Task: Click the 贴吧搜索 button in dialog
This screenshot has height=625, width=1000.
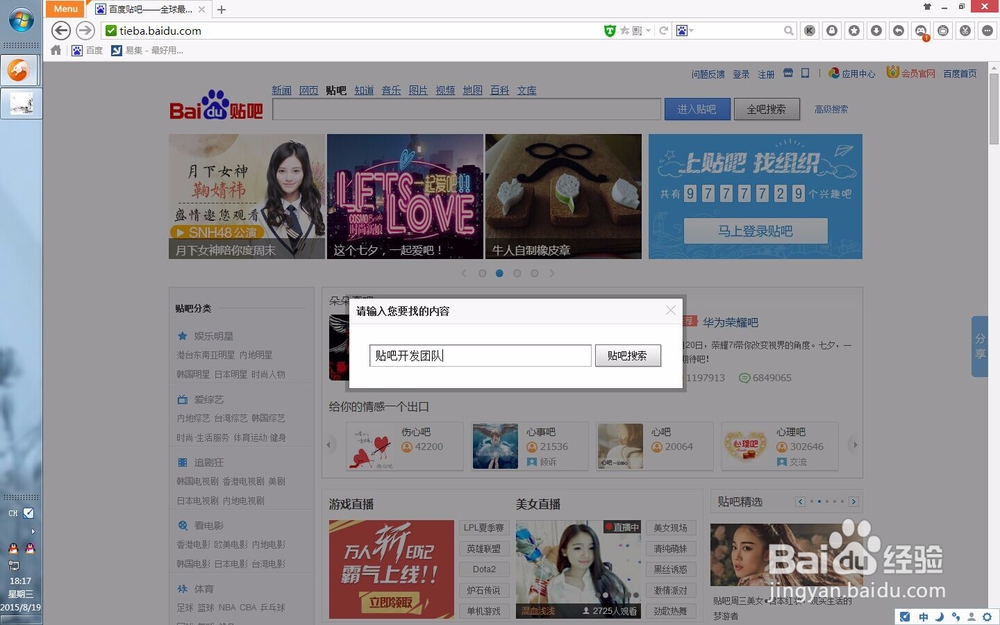Action: (628, 356)
